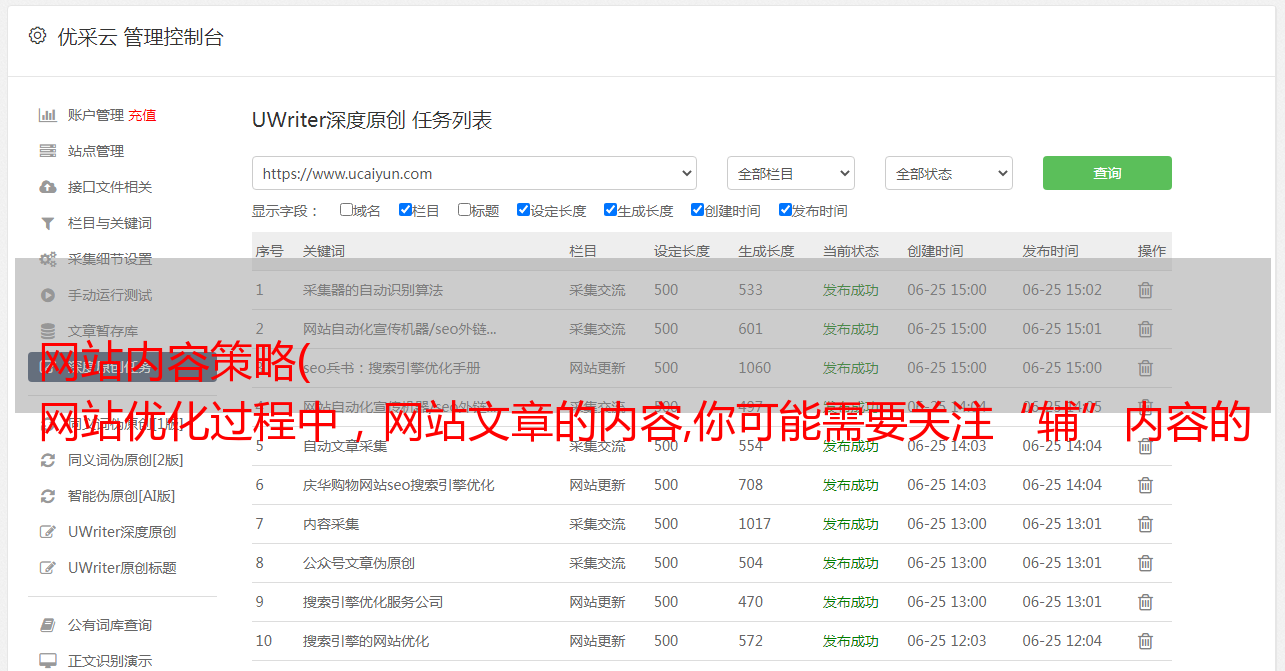Click keyword 庆华购物网站seo搜索引擎优化
The image size is (1285, 671).
(399, 485)
